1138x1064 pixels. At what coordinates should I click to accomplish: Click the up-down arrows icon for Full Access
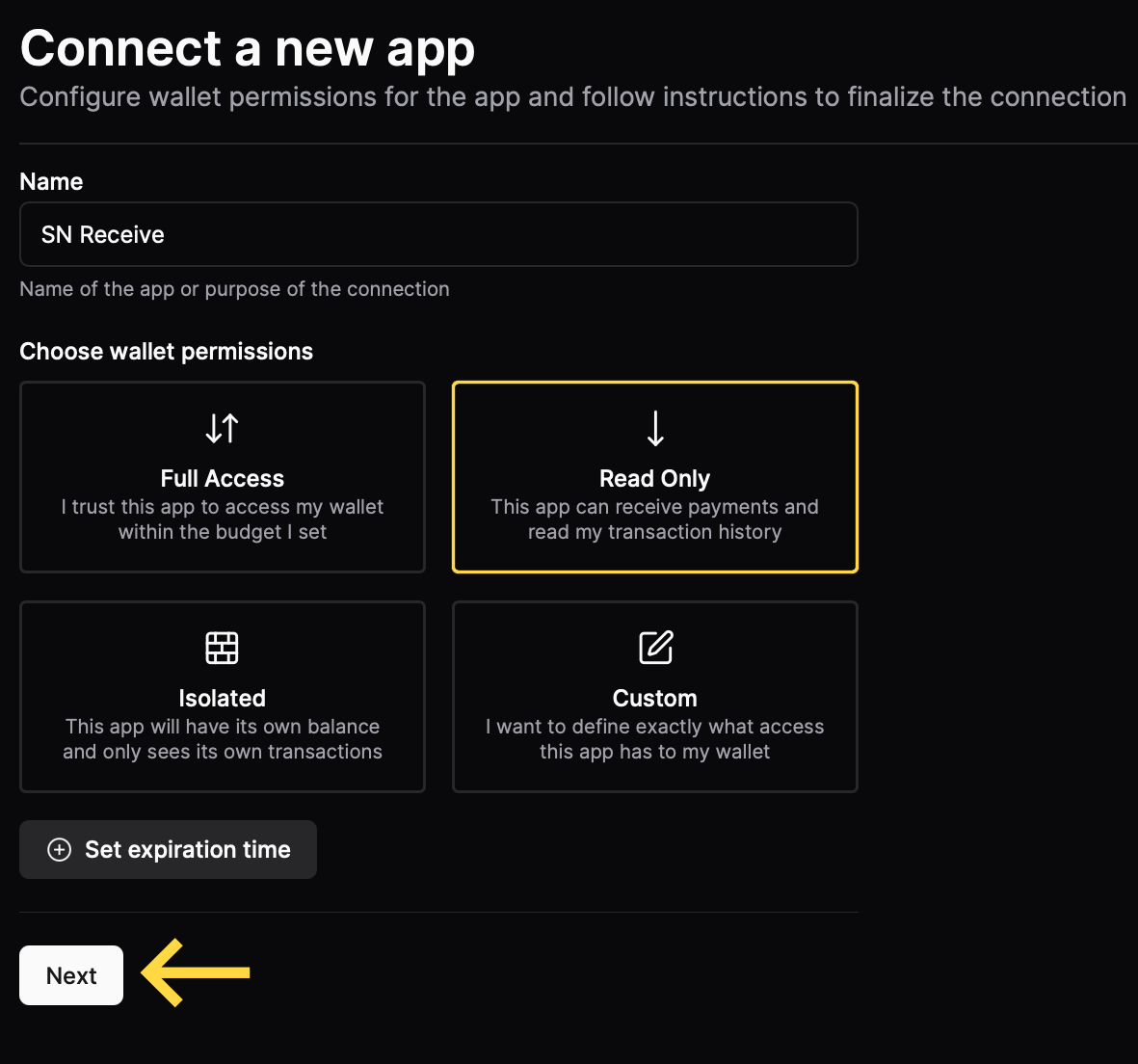[222, 428]
